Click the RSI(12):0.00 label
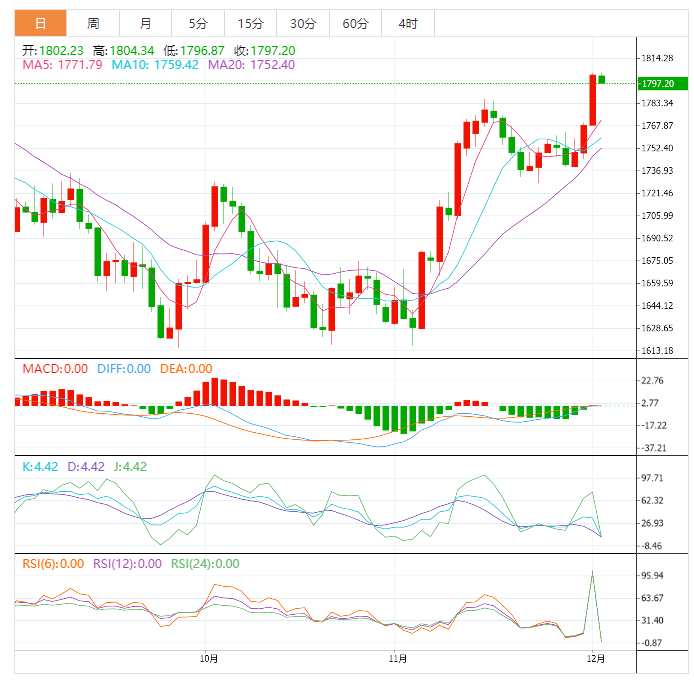Screen dimensions: 694x682 pyautogui.click(x=127, y=563)
